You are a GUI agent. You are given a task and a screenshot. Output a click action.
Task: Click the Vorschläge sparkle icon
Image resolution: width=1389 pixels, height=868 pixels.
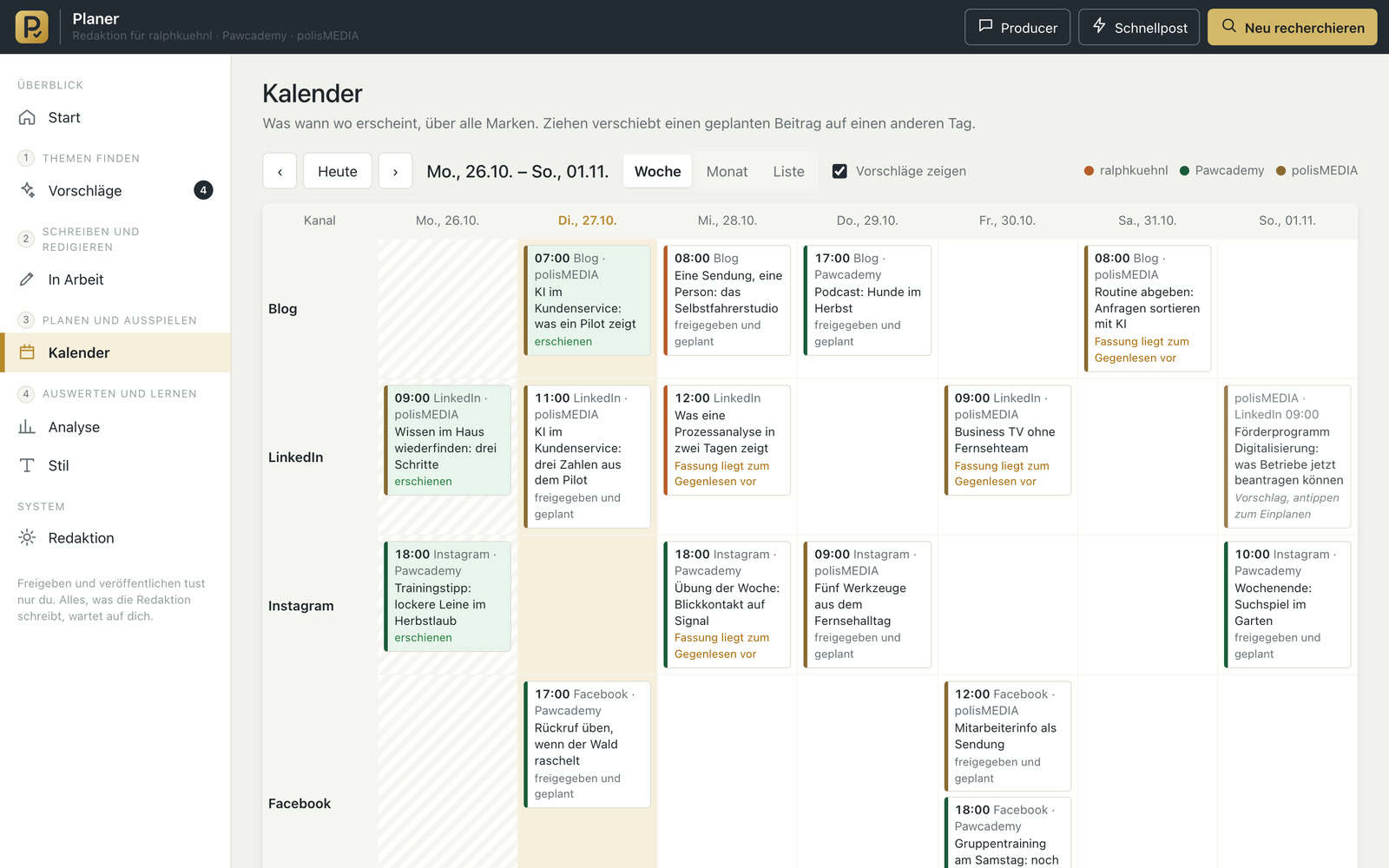tap(27, 190)
